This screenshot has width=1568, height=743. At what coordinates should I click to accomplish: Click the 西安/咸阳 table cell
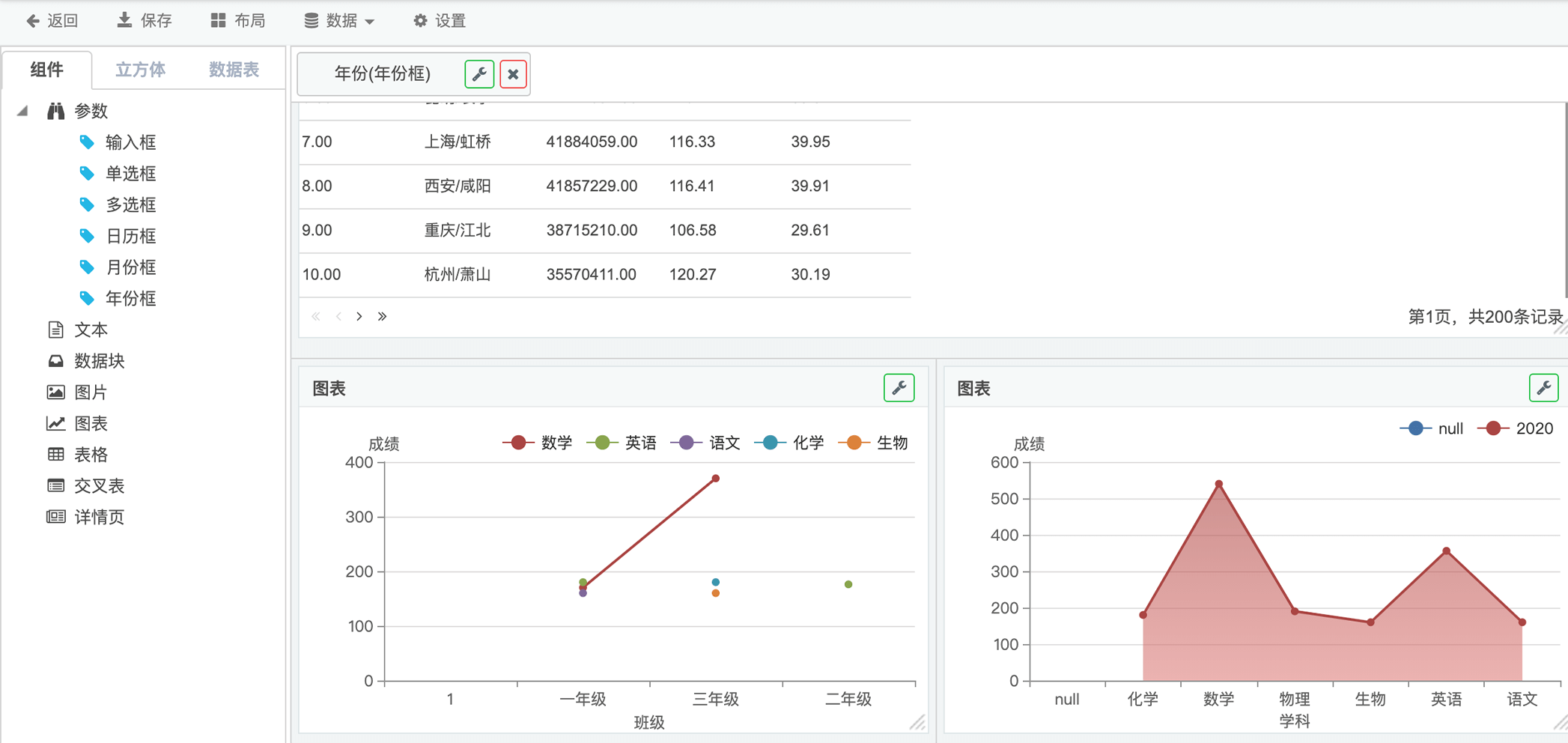point(458,186)
